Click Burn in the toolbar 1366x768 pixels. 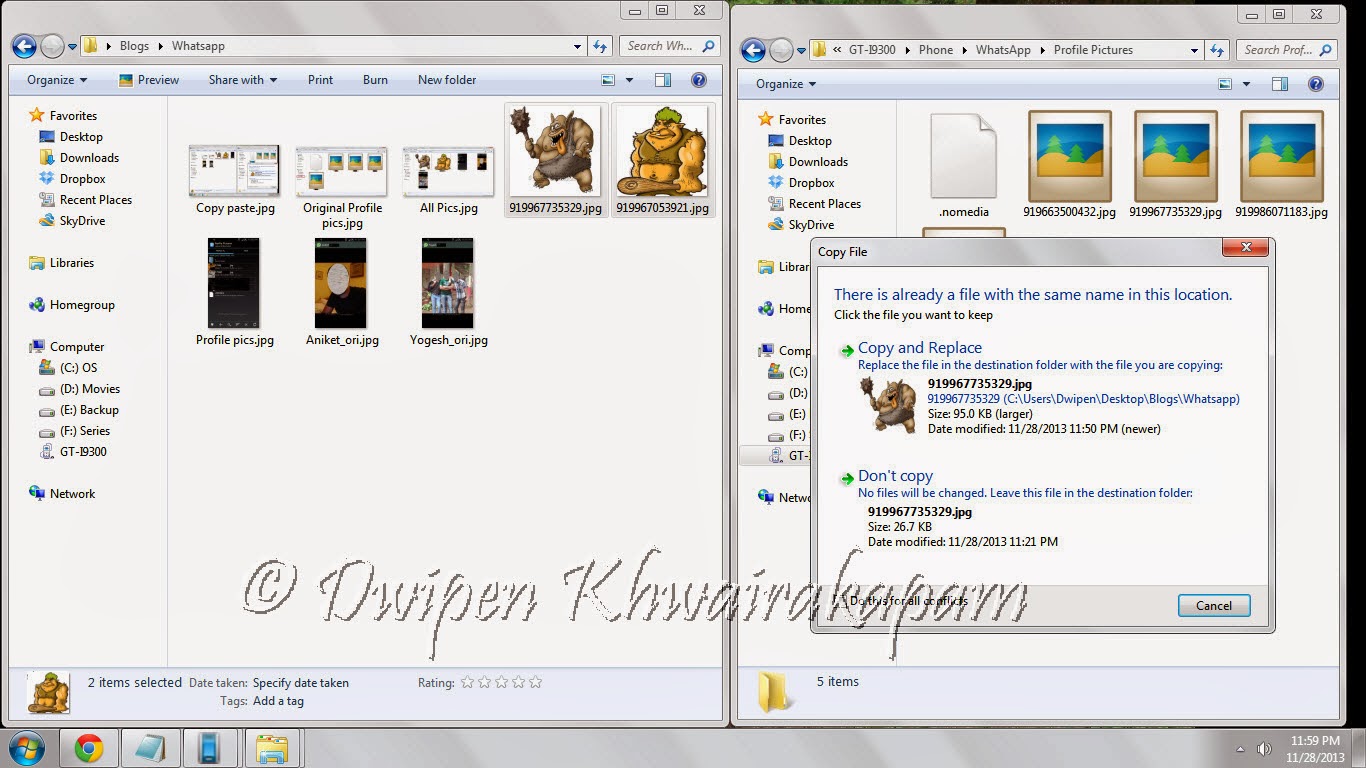(375, 80)
